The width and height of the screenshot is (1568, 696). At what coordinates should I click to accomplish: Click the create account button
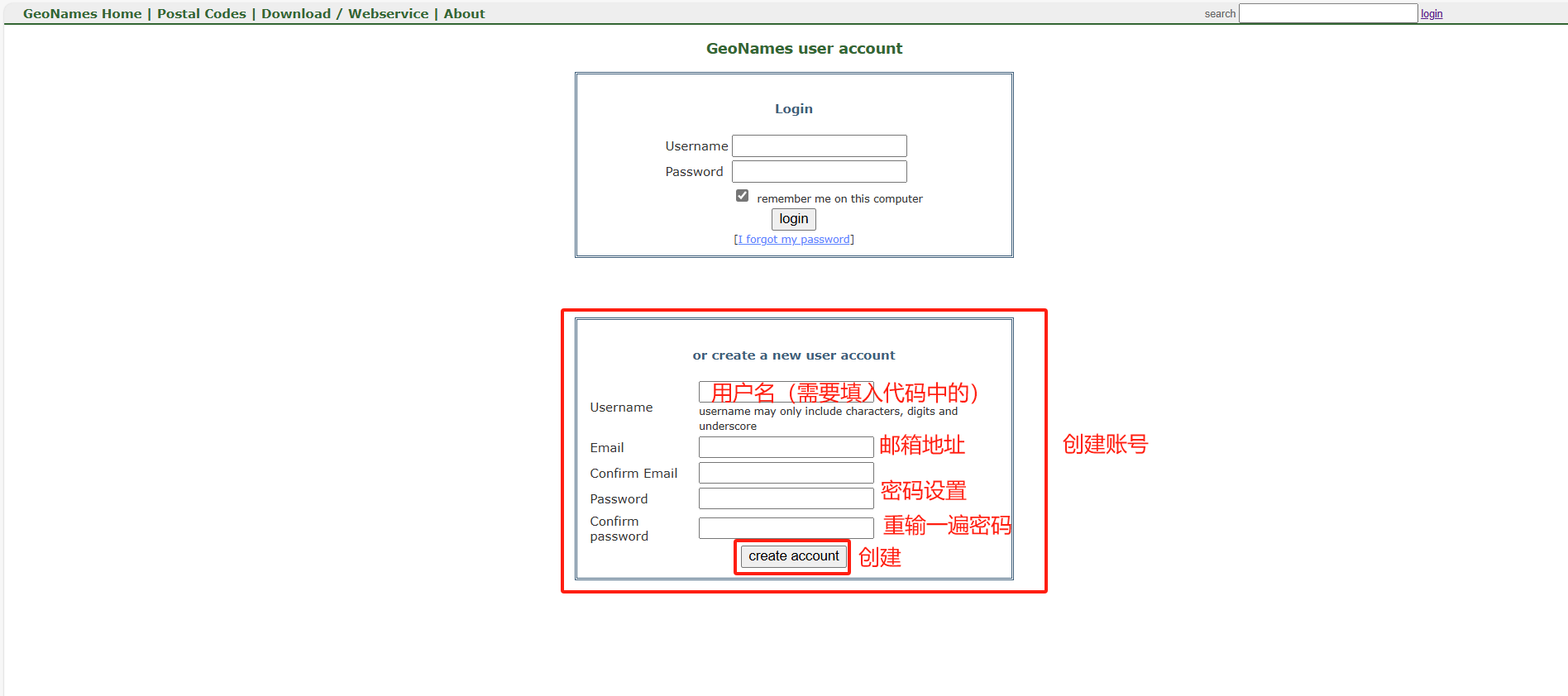coord(793,556)
